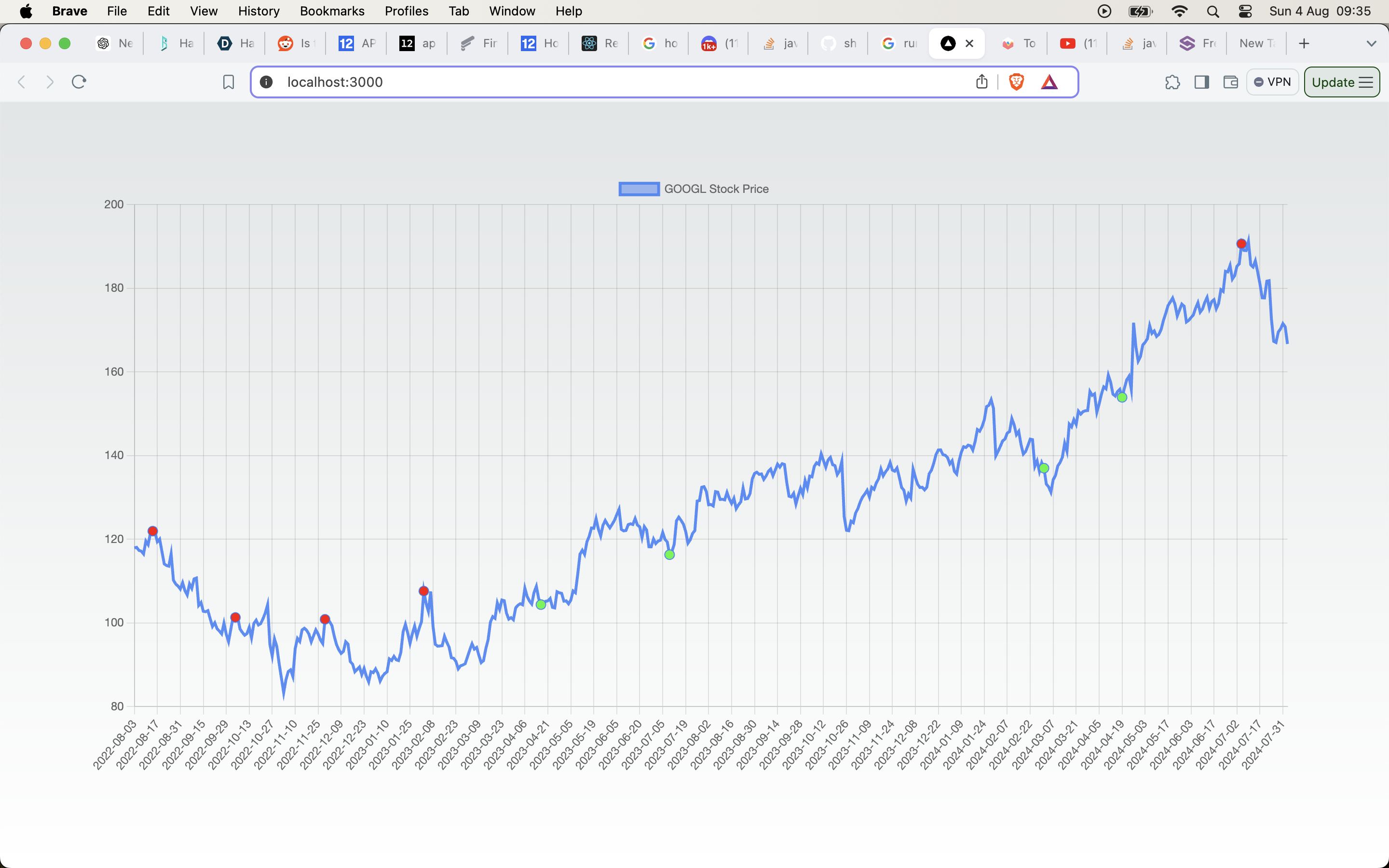View site information for localhost:3000
Viewport: 1389px width, 868px height.
pos(266,81)
